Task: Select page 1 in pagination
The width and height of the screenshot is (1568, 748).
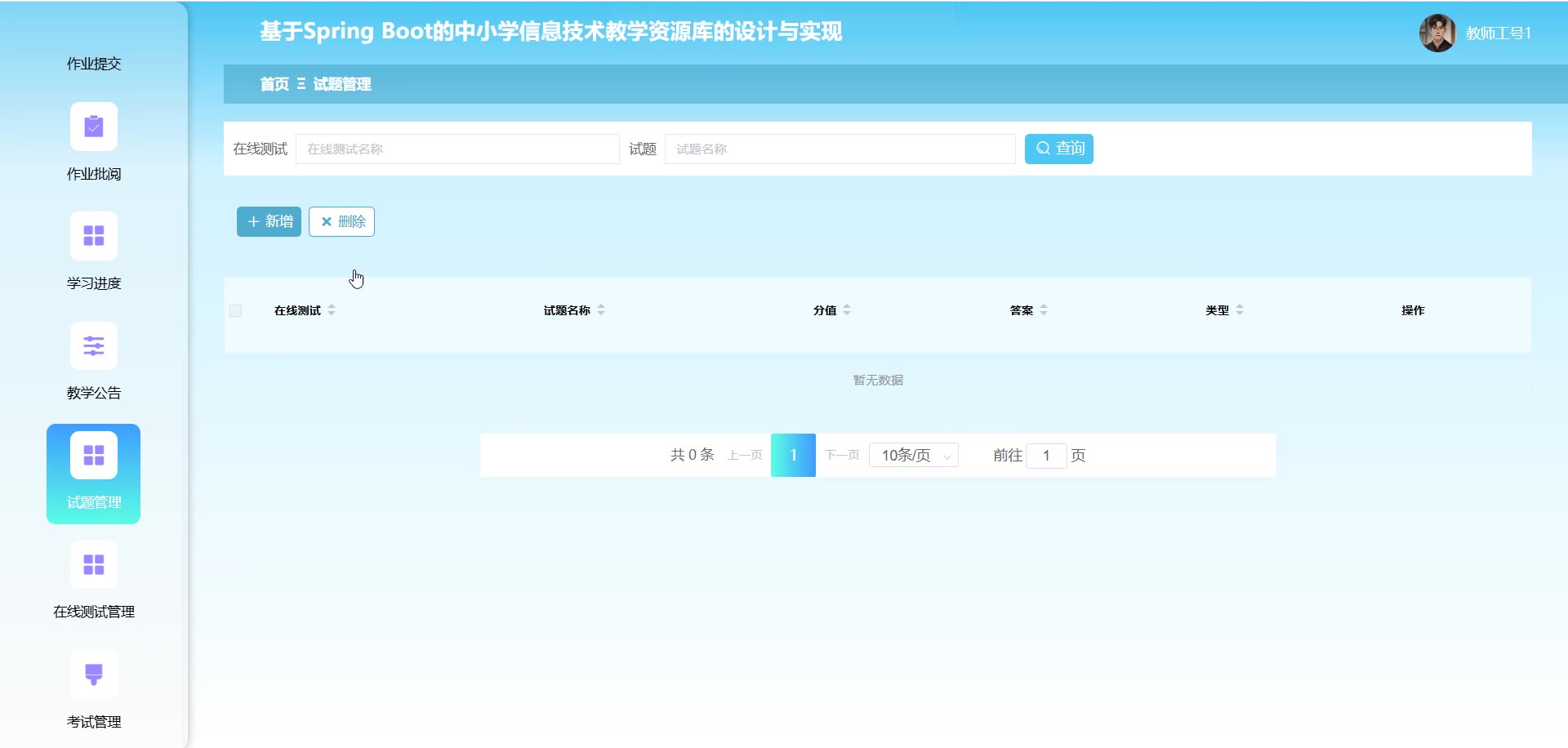Action: click(793, 456)
